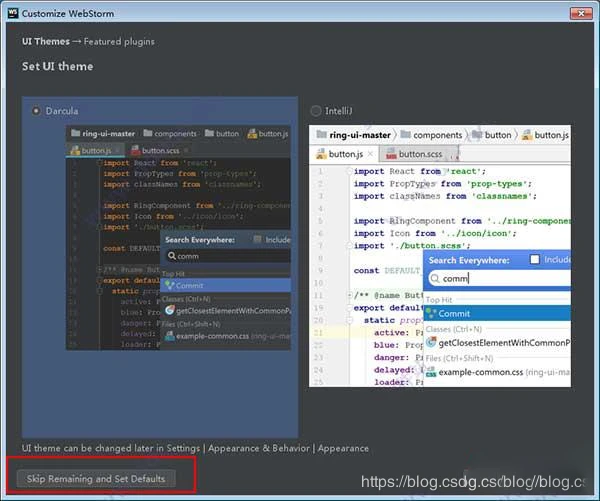
Task: Close the Customize WebStorm dialog
Action: [x=581, y=13]
